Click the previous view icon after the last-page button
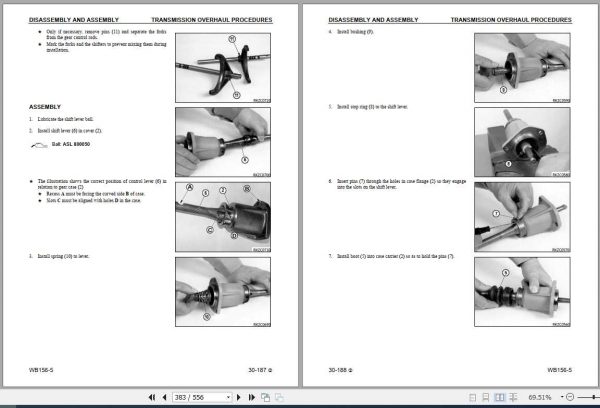Viewport: 600px width, 408px height. coord(265,398)
